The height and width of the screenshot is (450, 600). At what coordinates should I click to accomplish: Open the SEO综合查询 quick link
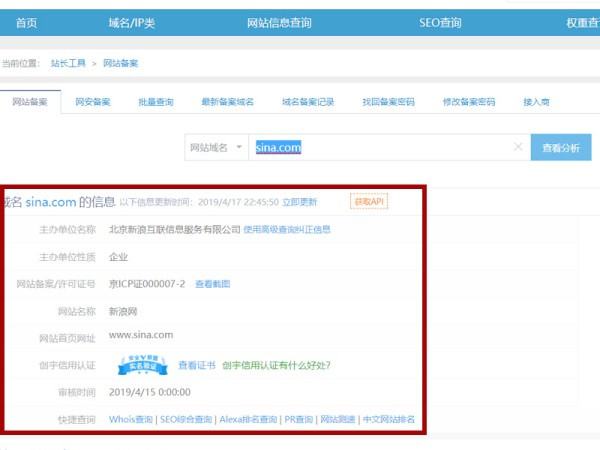(186, 419)
